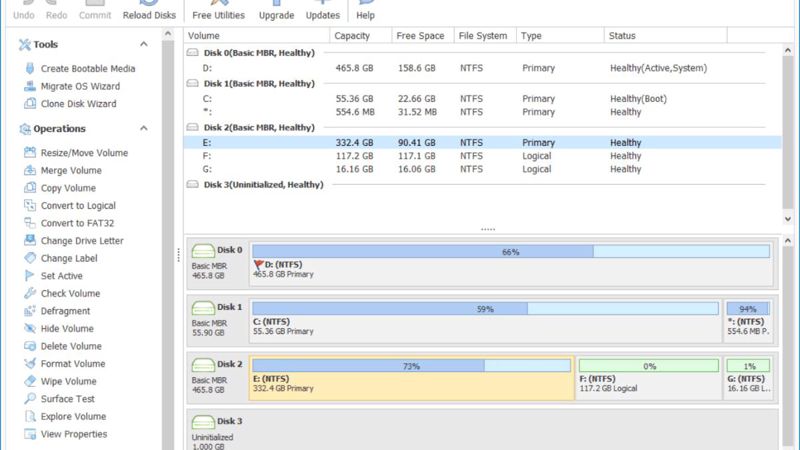Click the Disk 2 drive icon in the disk map
The image size is (800, 450).
coord(203,365)
